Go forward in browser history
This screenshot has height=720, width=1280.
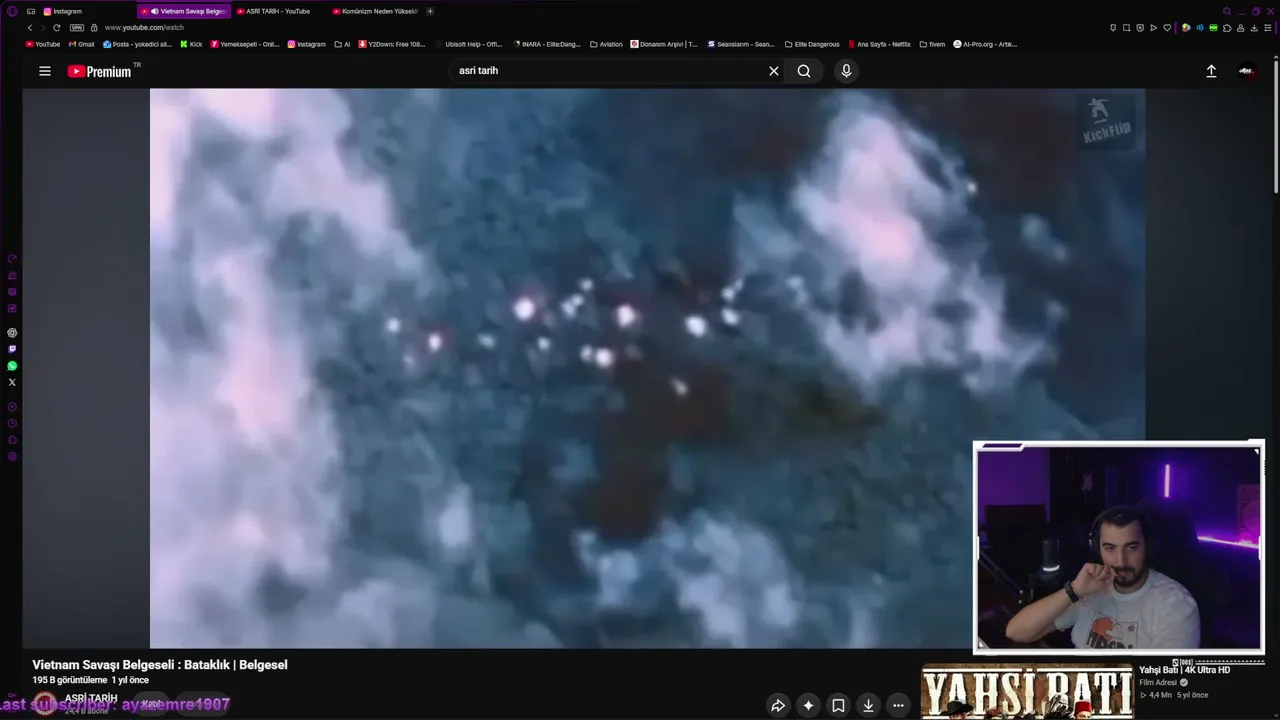tap(43, 28)
